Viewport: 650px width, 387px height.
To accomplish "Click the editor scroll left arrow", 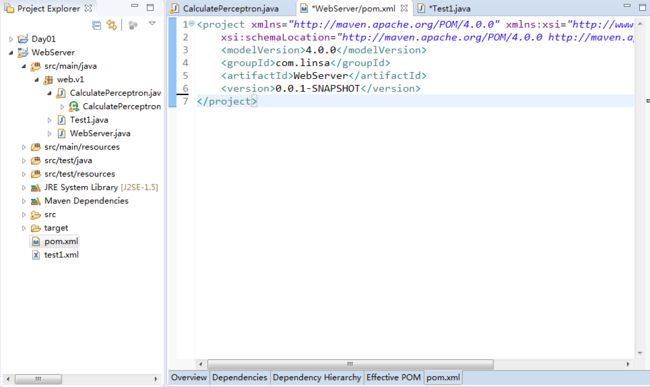I will (201, 364).
